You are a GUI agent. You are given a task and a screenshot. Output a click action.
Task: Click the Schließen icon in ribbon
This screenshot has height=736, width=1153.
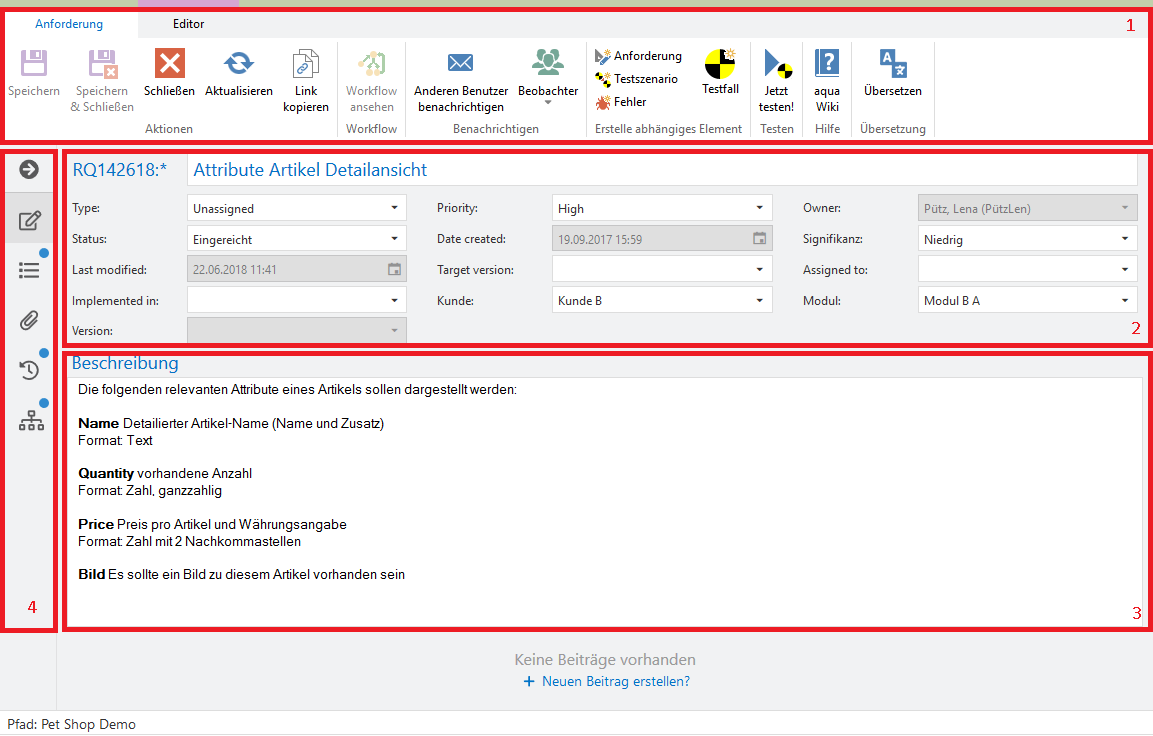coord(169,65)
